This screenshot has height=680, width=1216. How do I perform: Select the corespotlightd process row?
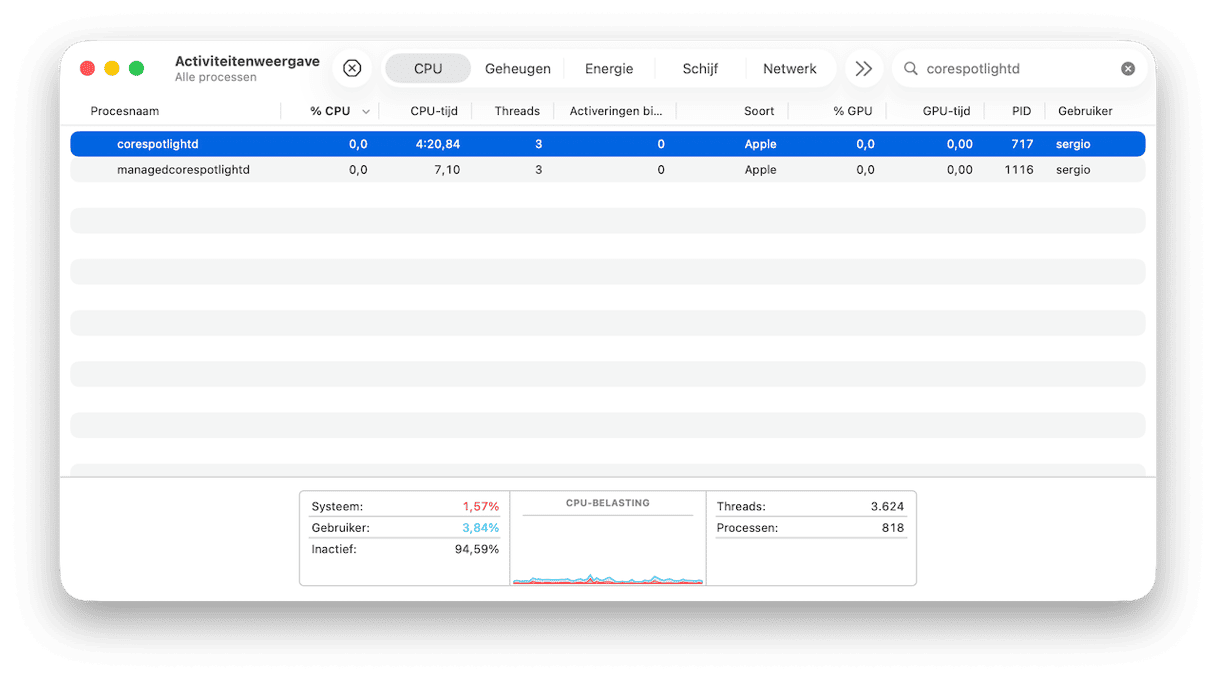[x=608, y=144]
